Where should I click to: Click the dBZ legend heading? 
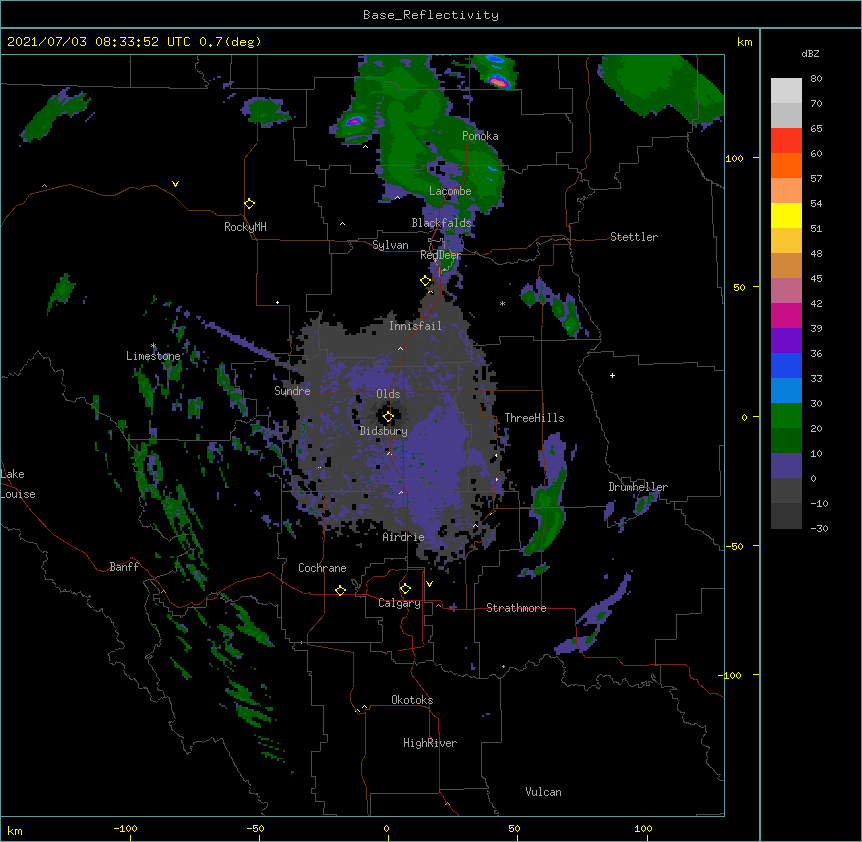tap(810, 53)
